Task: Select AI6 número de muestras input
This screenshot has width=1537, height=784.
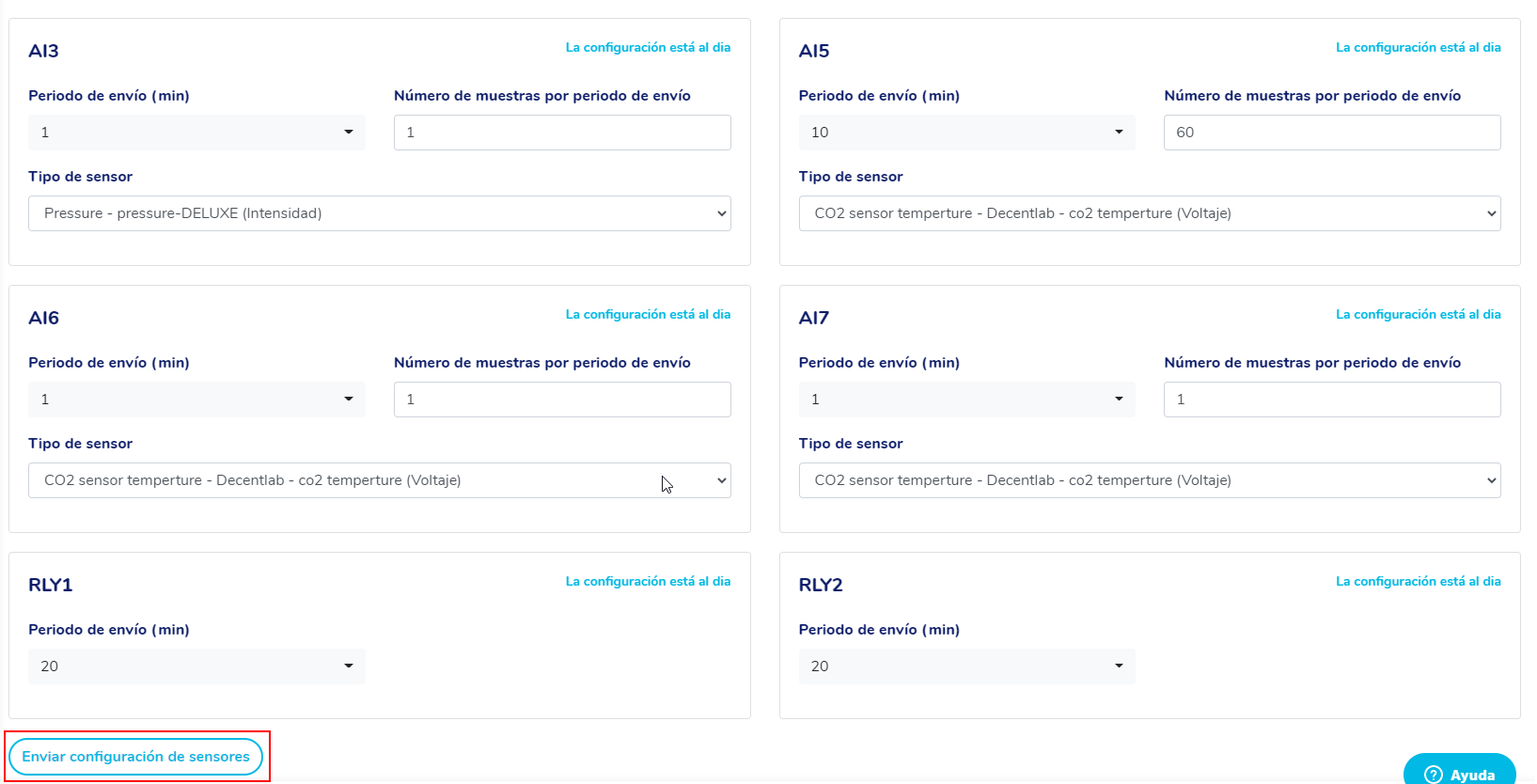Action: (x=562, y=400)
